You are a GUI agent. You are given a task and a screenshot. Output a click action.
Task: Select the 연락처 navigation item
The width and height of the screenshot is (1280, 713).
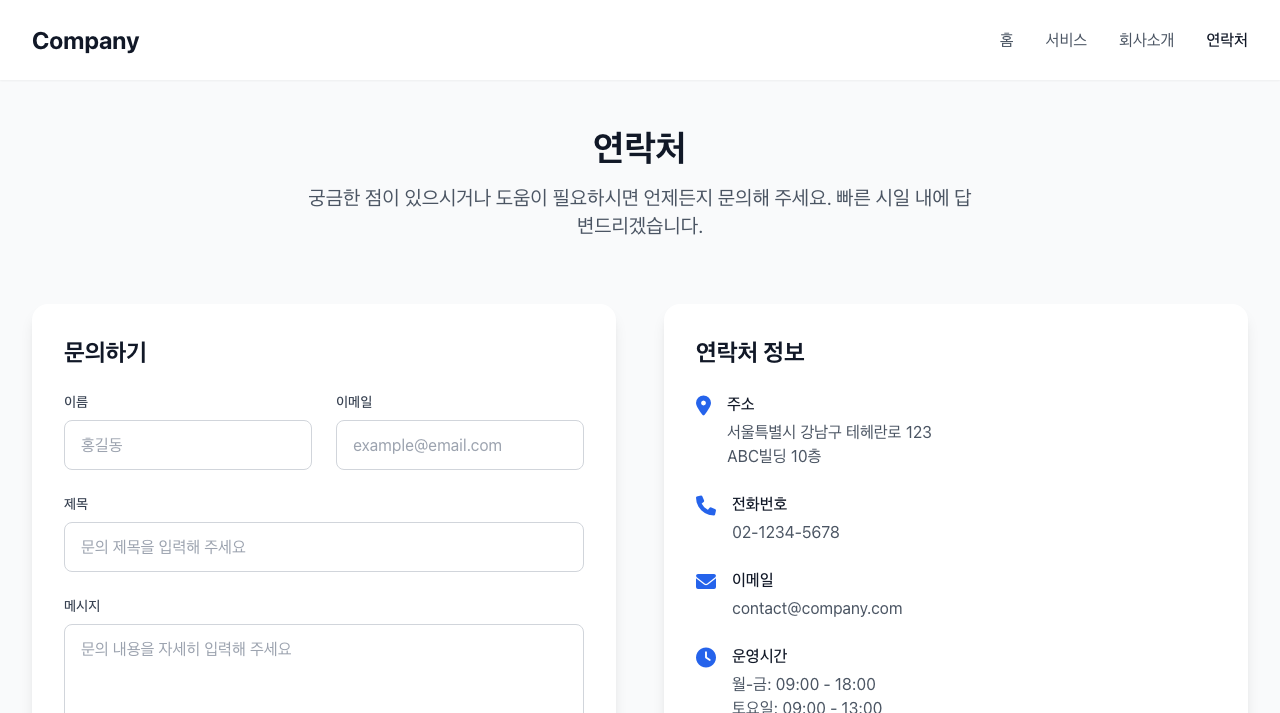pos(1227,40)
